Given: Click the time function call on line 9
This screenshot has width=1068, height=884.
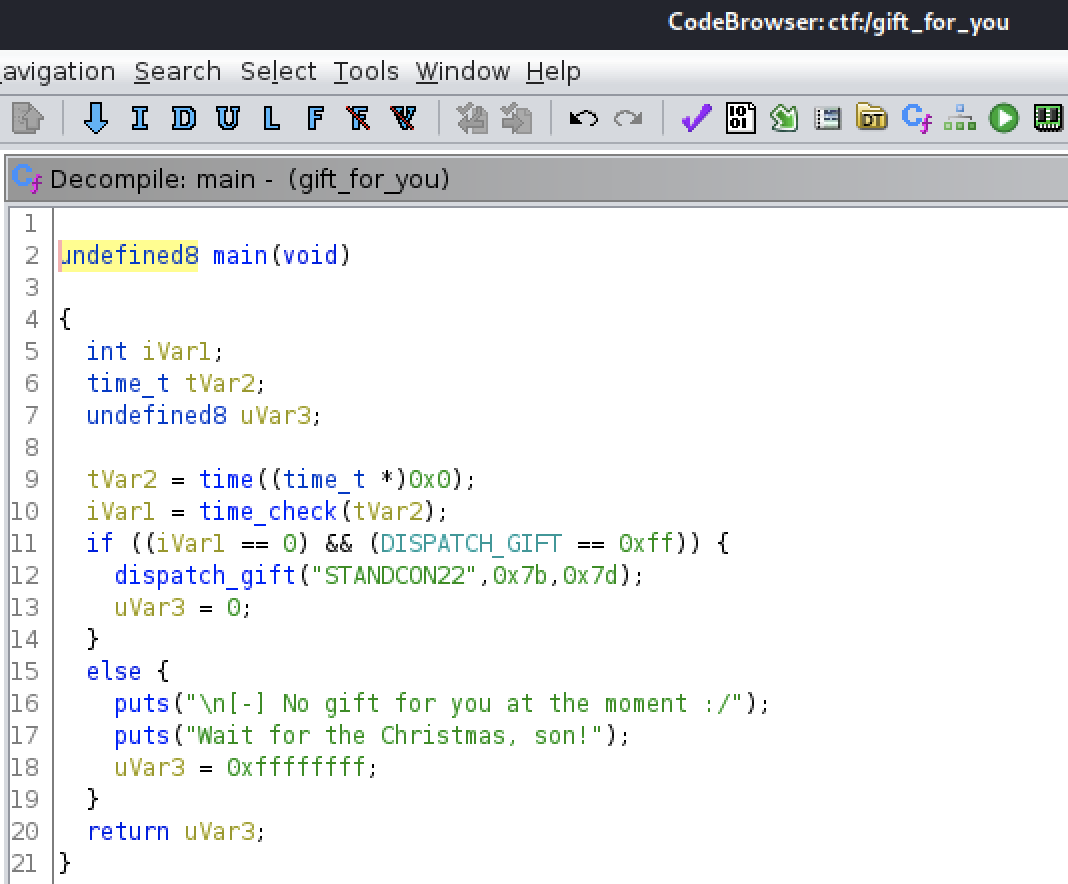Looking at the screenshot, I should pos(226,479).
